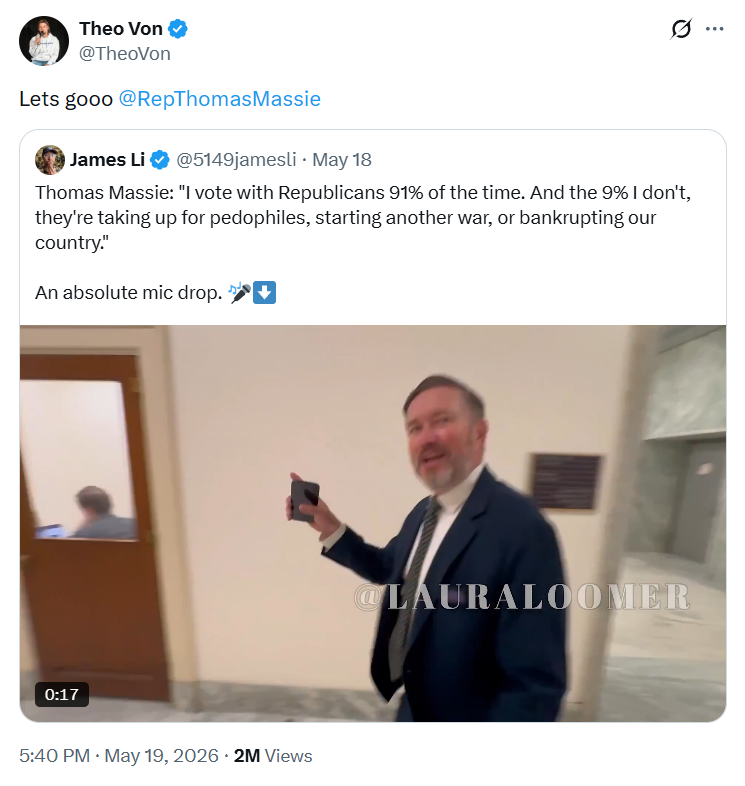Click the down-arrow emoji in quoted post
The image size is (745, 786).
click(264, 292)
